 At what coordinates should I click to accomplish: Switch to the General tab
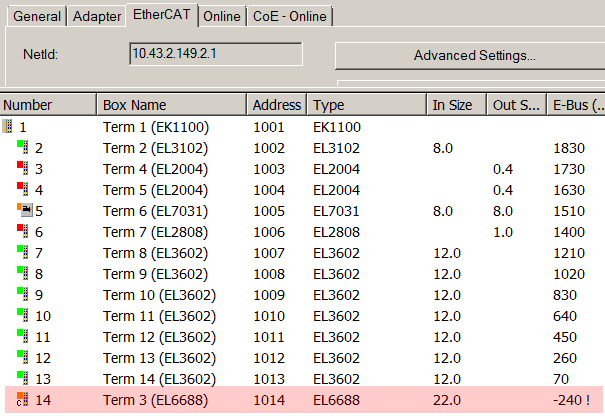pyautogui.click(x=37, y=16)
